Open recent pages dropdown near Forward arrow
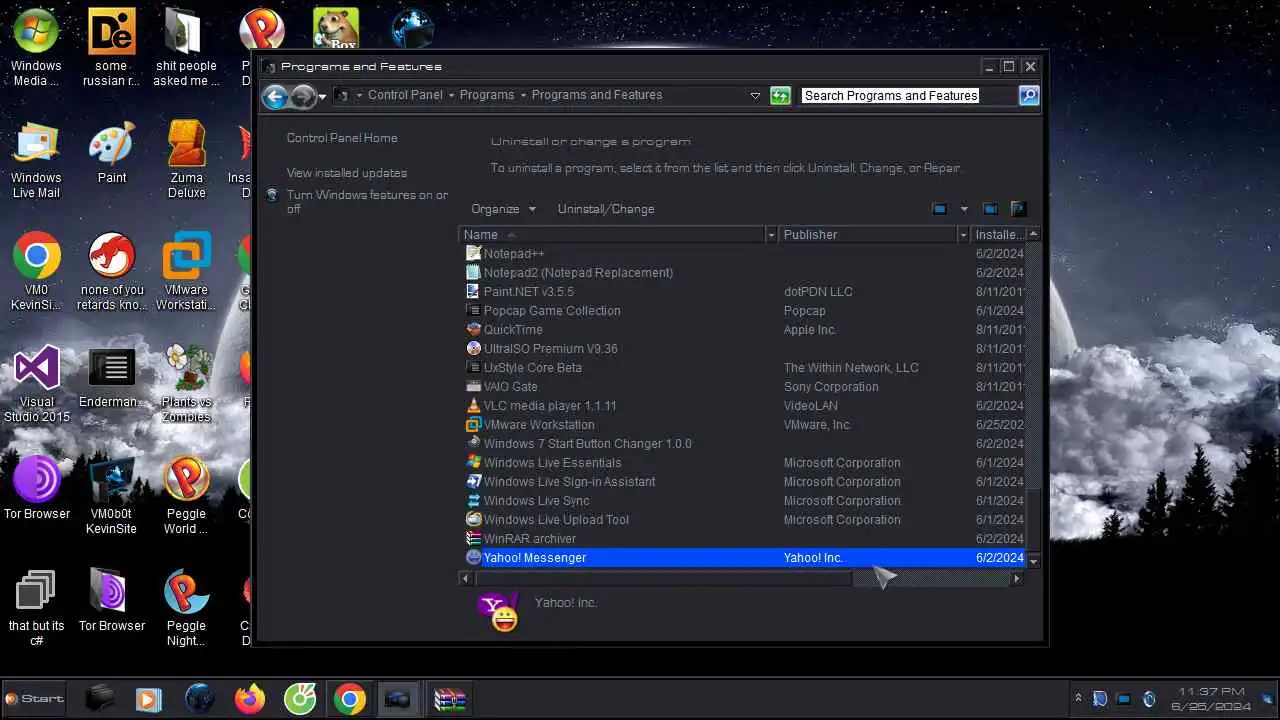 coord(322,97)
